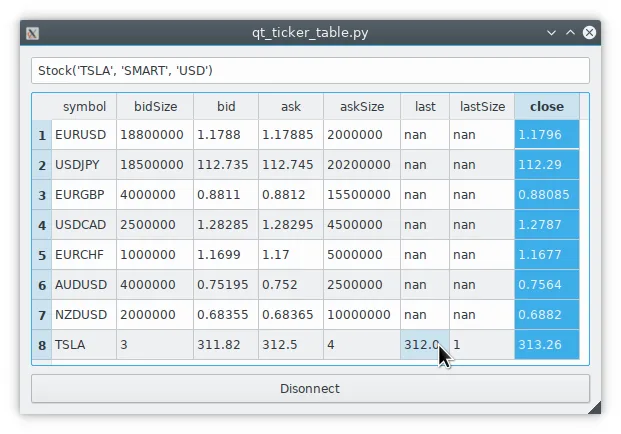Select the lastSize column header
Image resolution: width=621 pixels, height=434 pixels.
(x=482, y=107)
